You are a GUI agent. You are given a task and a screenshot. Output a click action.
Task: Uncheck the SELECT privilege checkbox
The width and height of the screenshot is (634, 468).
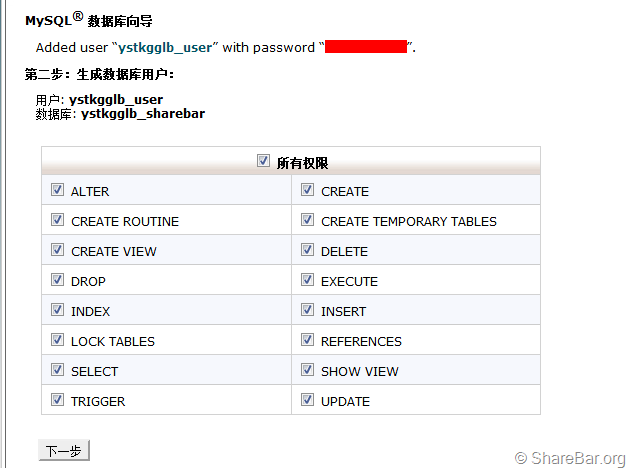tap(55, 370)
